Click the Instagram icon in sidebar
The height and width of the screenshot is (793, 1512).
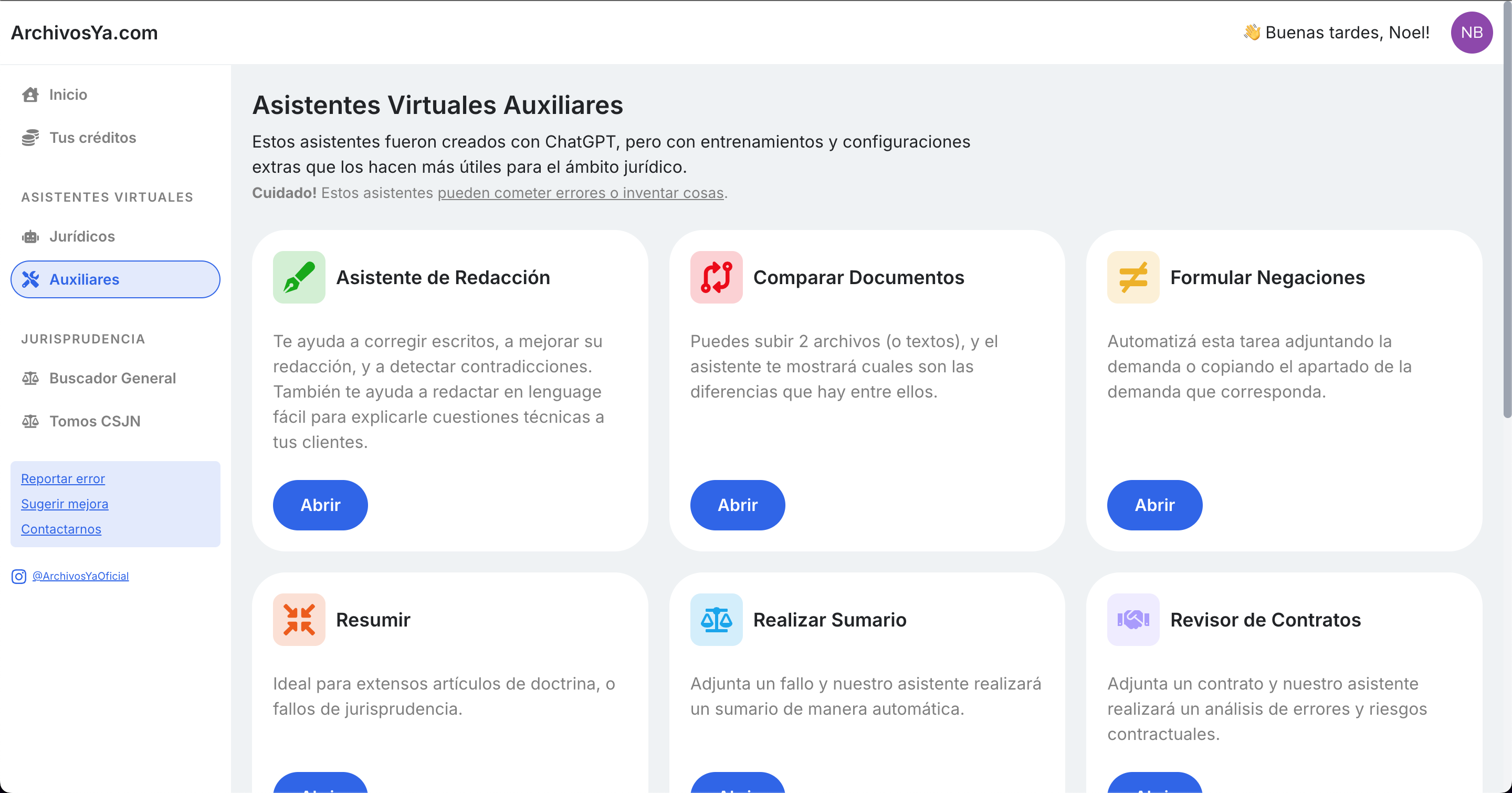pos(19,577)
